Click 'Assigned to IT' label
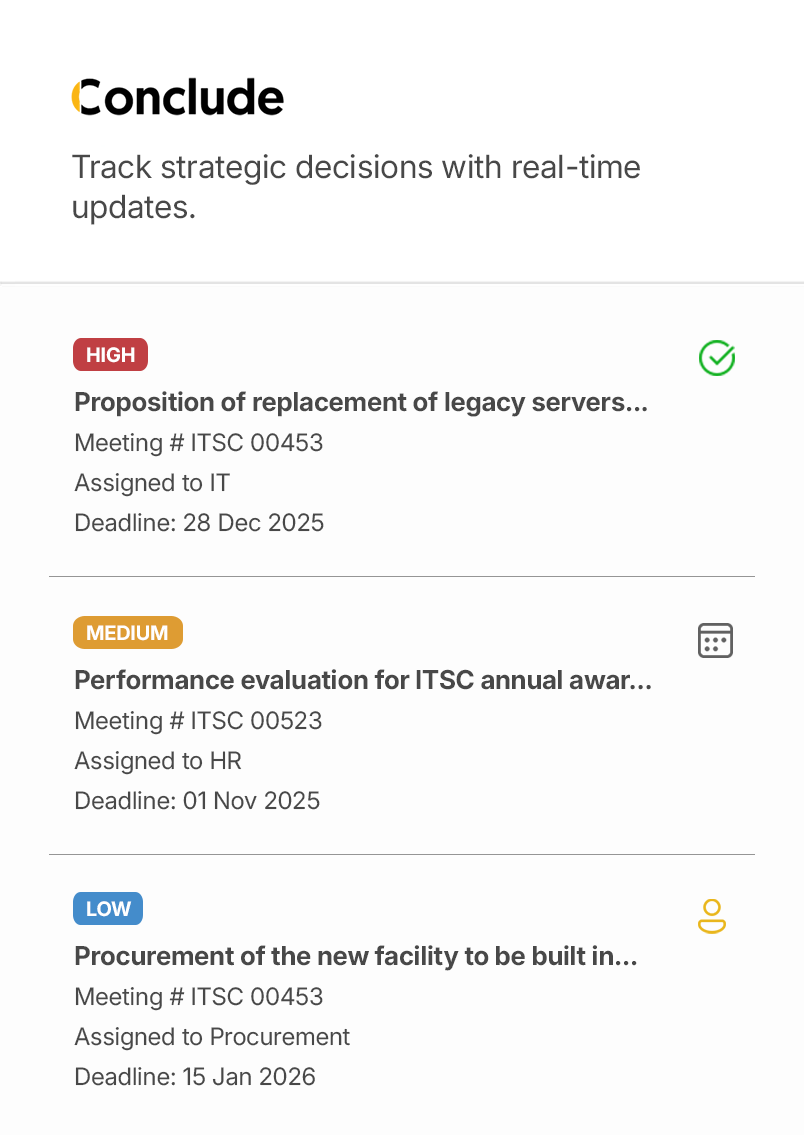 (152, 483)
